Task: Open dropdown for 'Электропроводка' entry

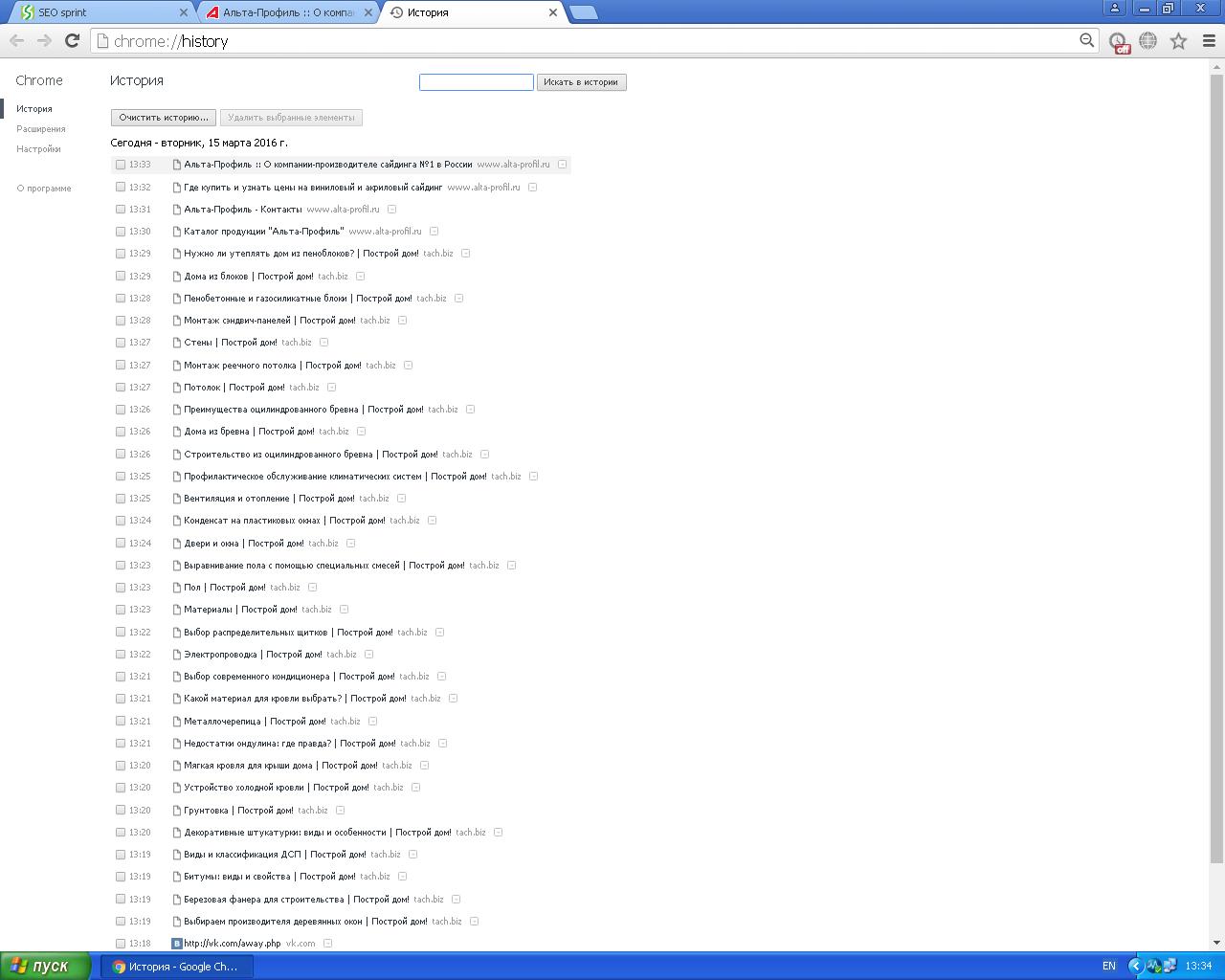Action: tap(368, 655)
